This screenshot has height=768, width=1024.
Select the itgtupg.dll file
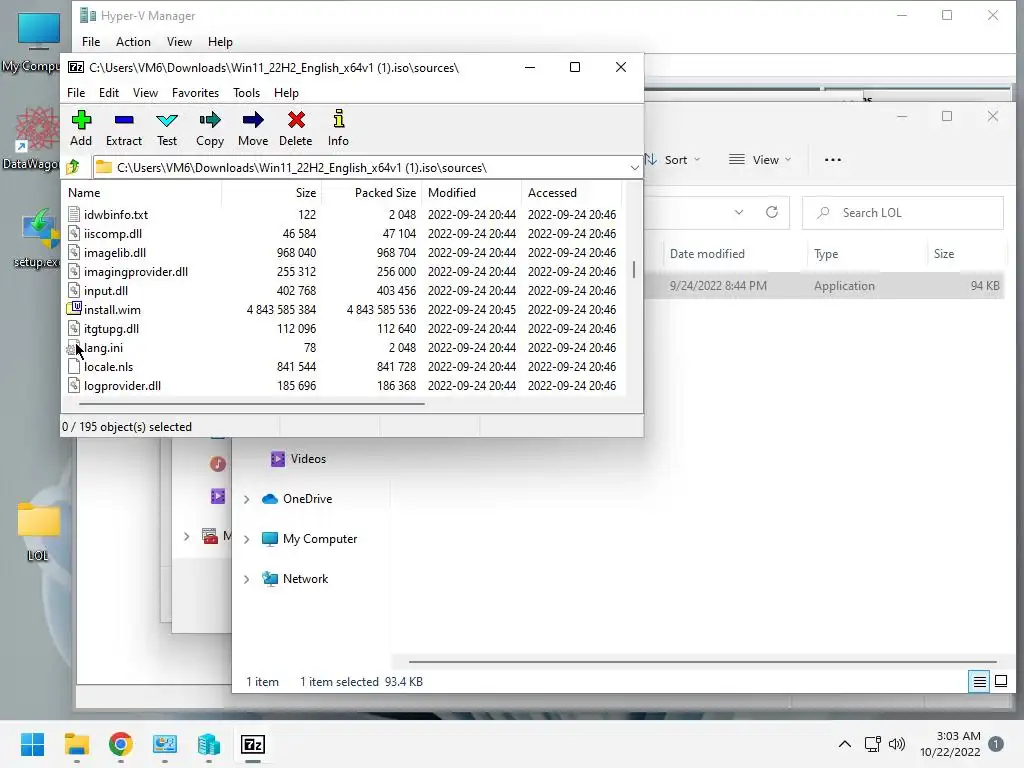[x=111, y=328]
